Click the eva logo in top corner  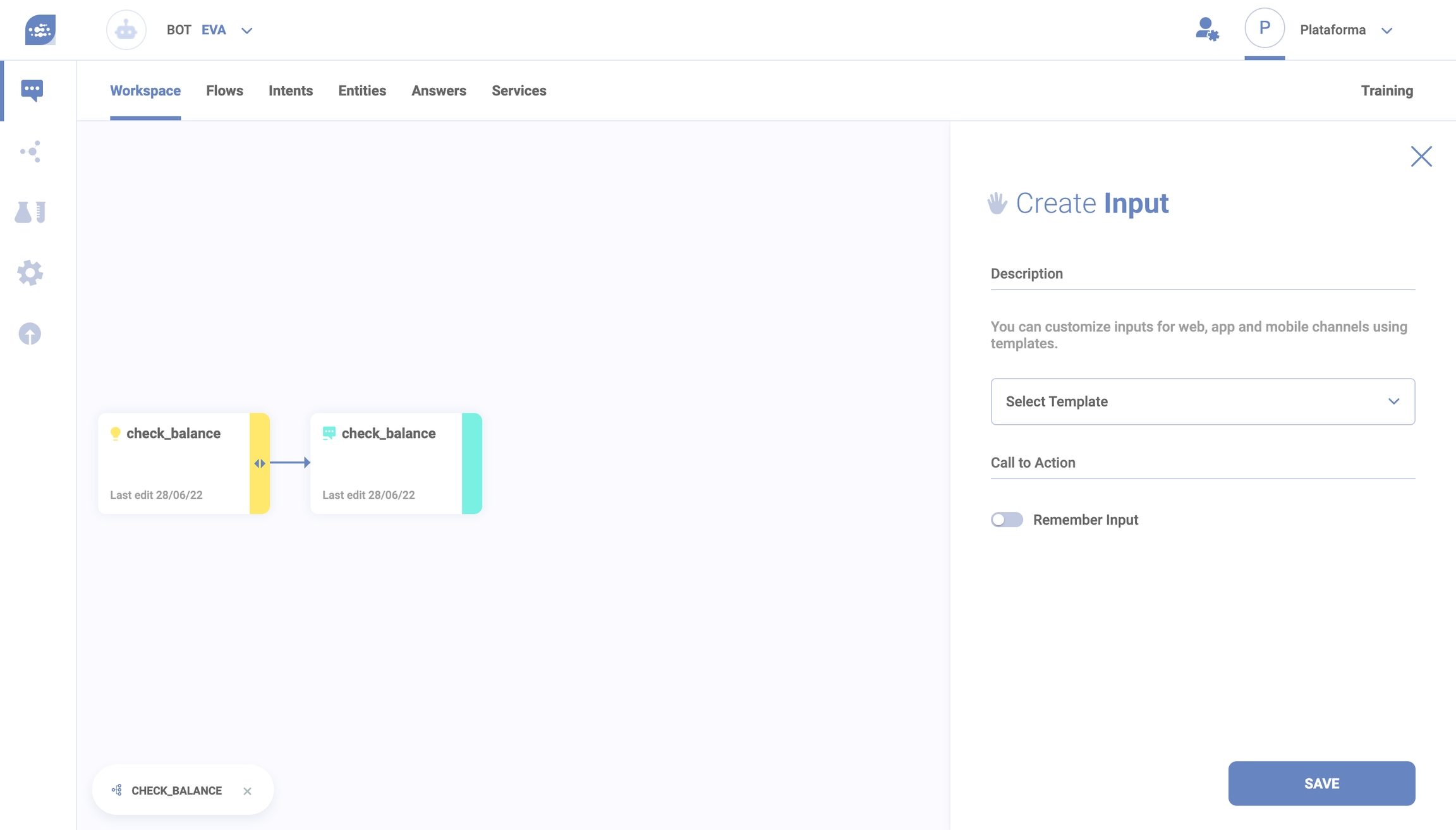(40, 30)
